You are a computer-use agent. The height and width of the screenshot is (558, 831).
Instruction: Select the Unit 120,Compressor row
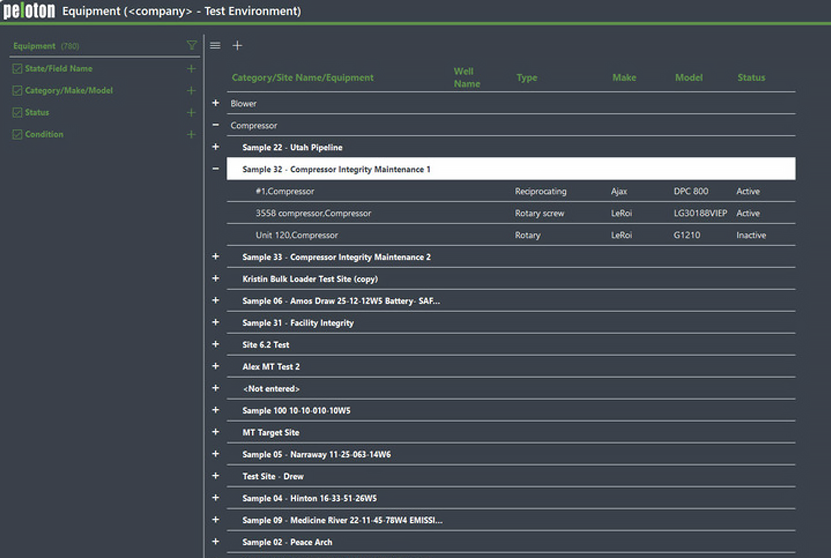pos(297,235)
